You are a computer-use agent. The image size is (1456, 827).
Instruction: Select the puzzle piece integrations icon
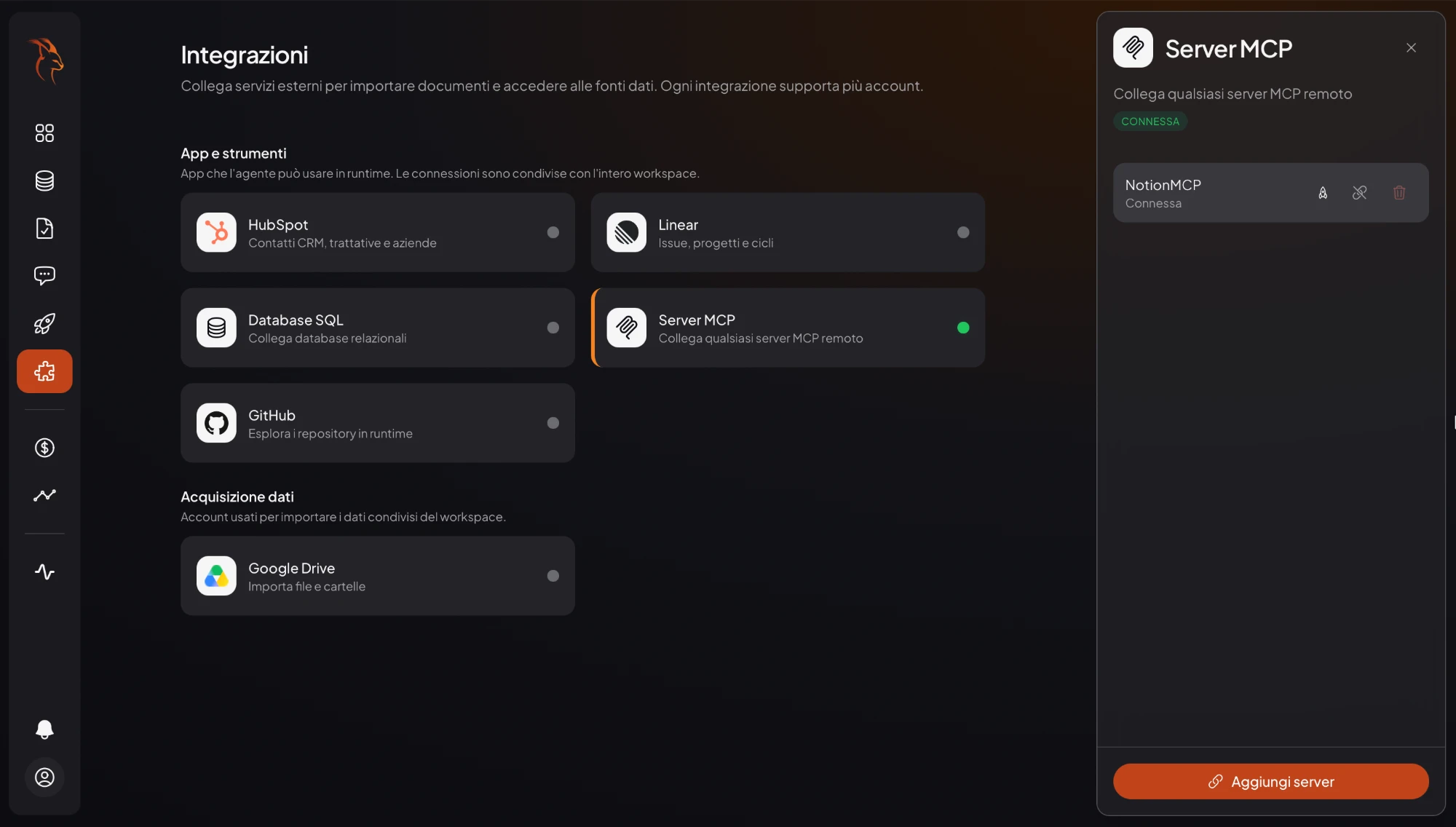click(x=44, y=371)
